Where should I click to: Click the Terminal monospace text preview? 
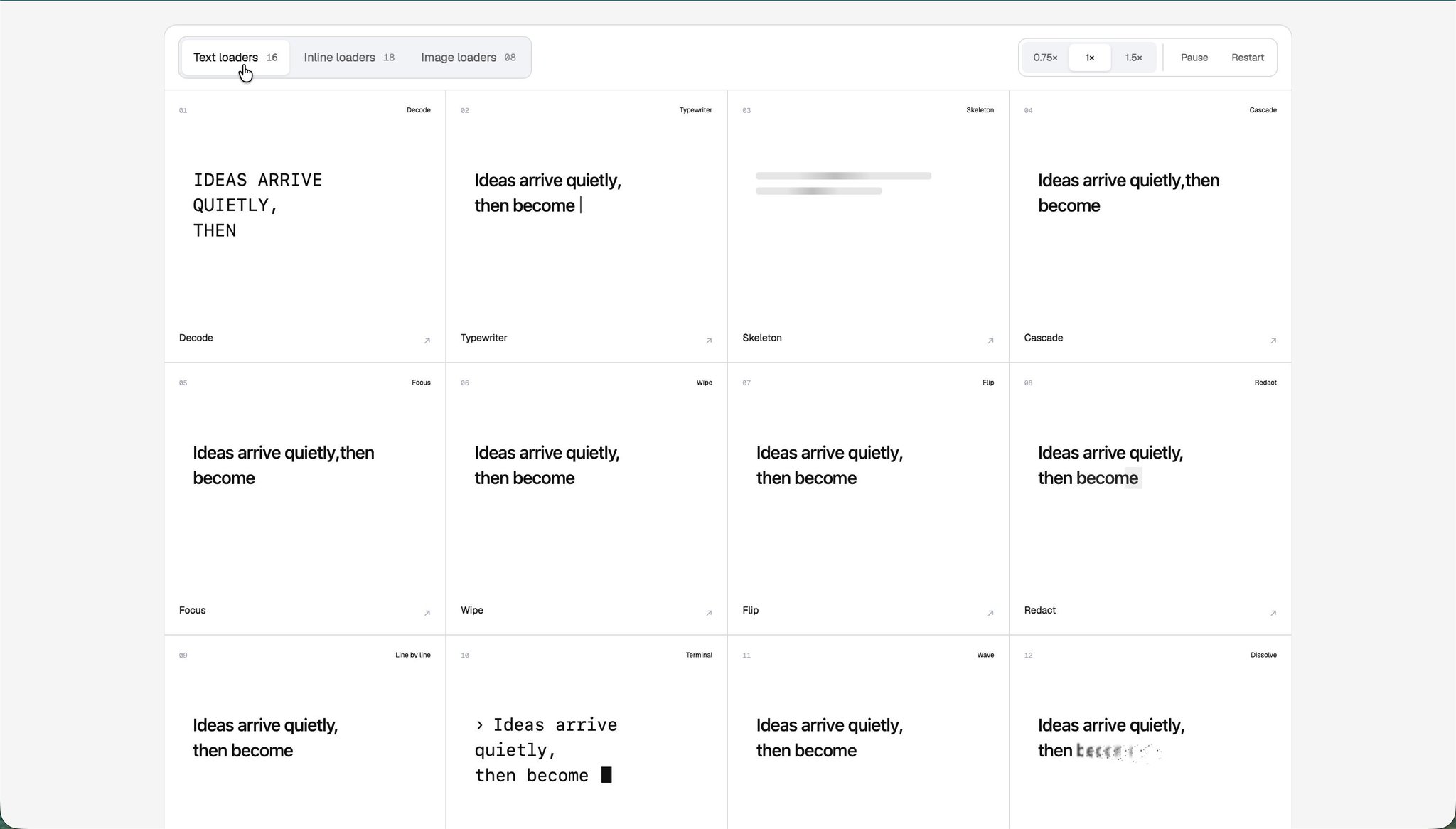[546, 750]
